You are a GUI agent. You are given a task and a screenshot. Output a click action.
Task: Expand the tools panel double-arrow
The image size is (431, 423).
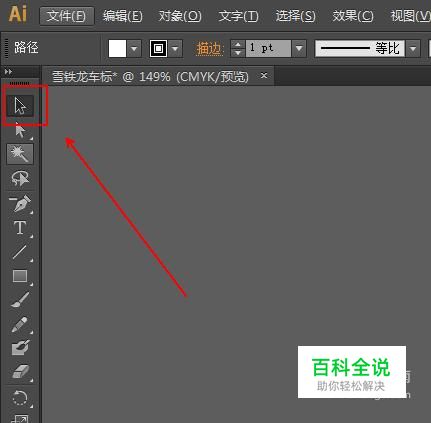click(x=8, y=72)
